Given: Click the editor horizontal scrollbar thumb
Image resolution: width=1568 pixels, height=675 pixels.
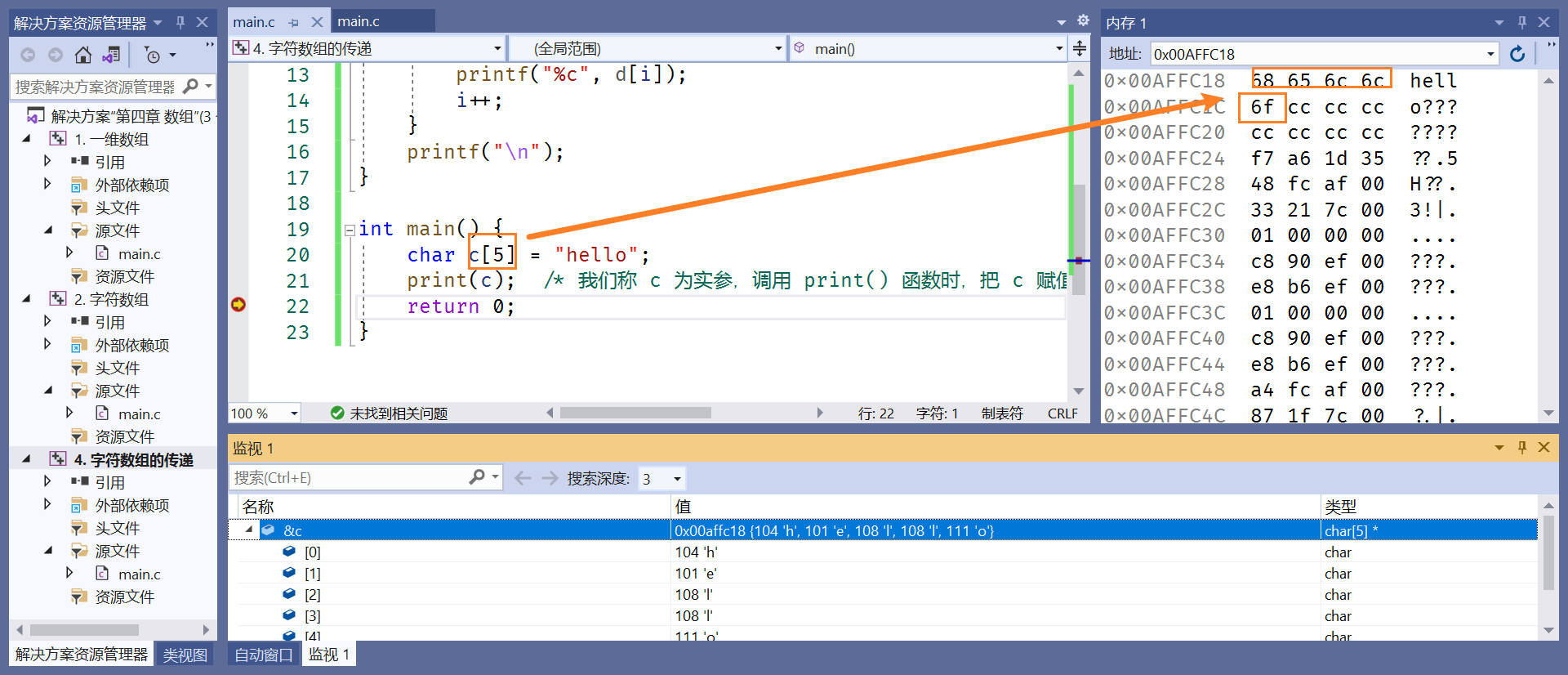Looking at the screenshot, I should (x=635, y=413).
